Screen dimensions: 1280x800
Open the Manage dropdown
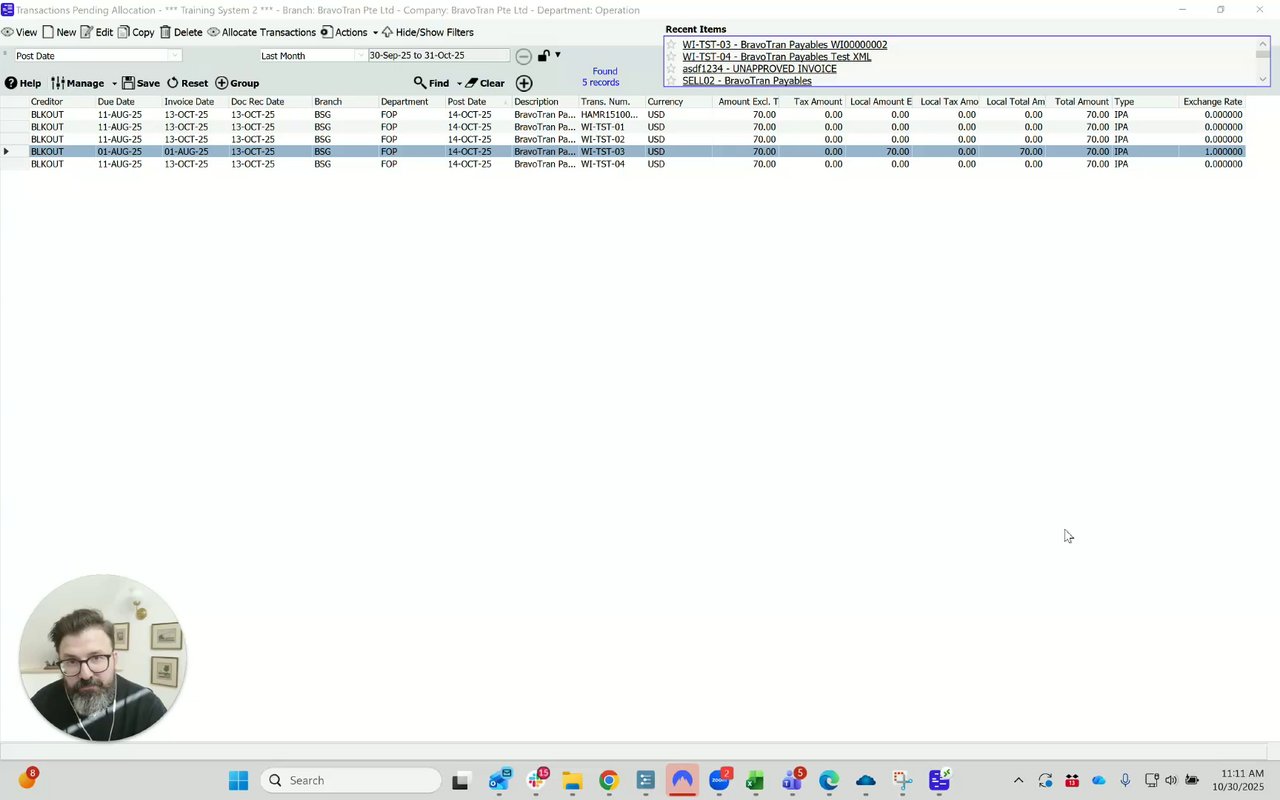[84, 83]
